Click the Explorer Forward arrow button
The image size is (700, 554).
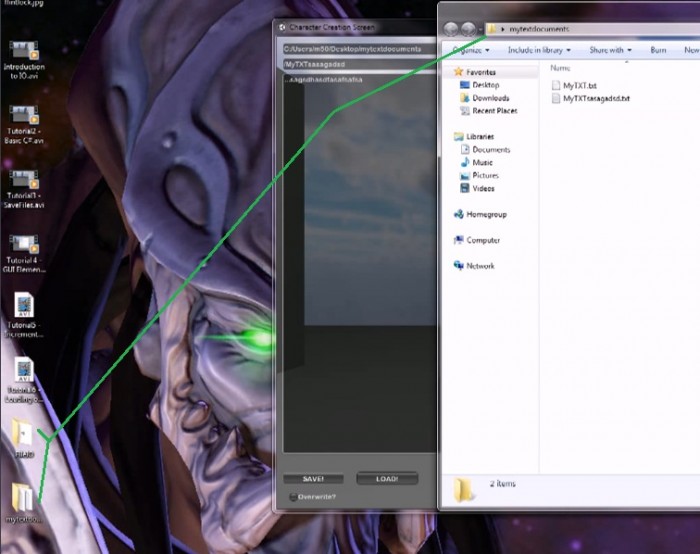(x=468, y=29)
